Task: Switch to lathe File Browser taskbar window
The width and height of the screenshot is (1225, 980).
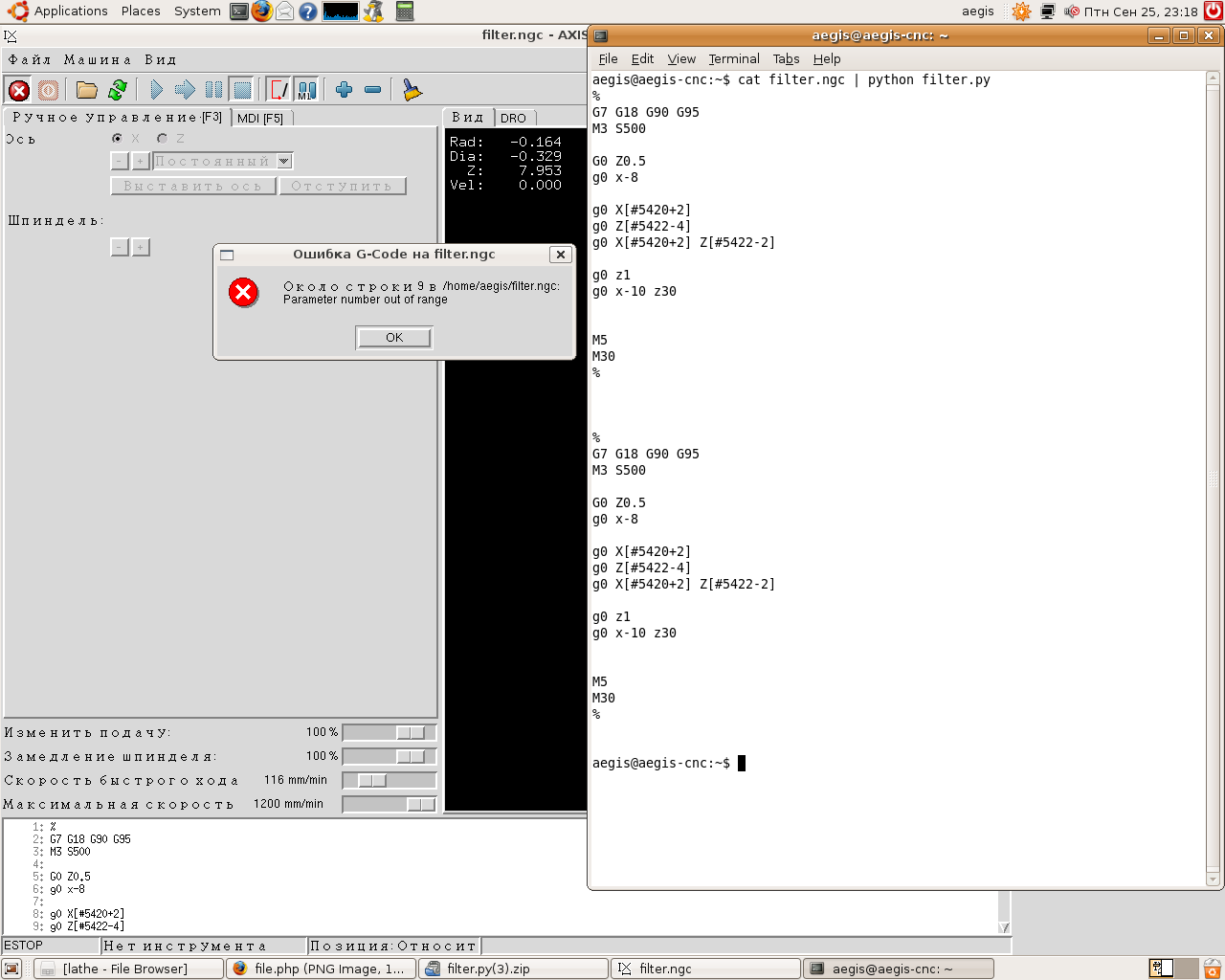Action: click(128, 969)
